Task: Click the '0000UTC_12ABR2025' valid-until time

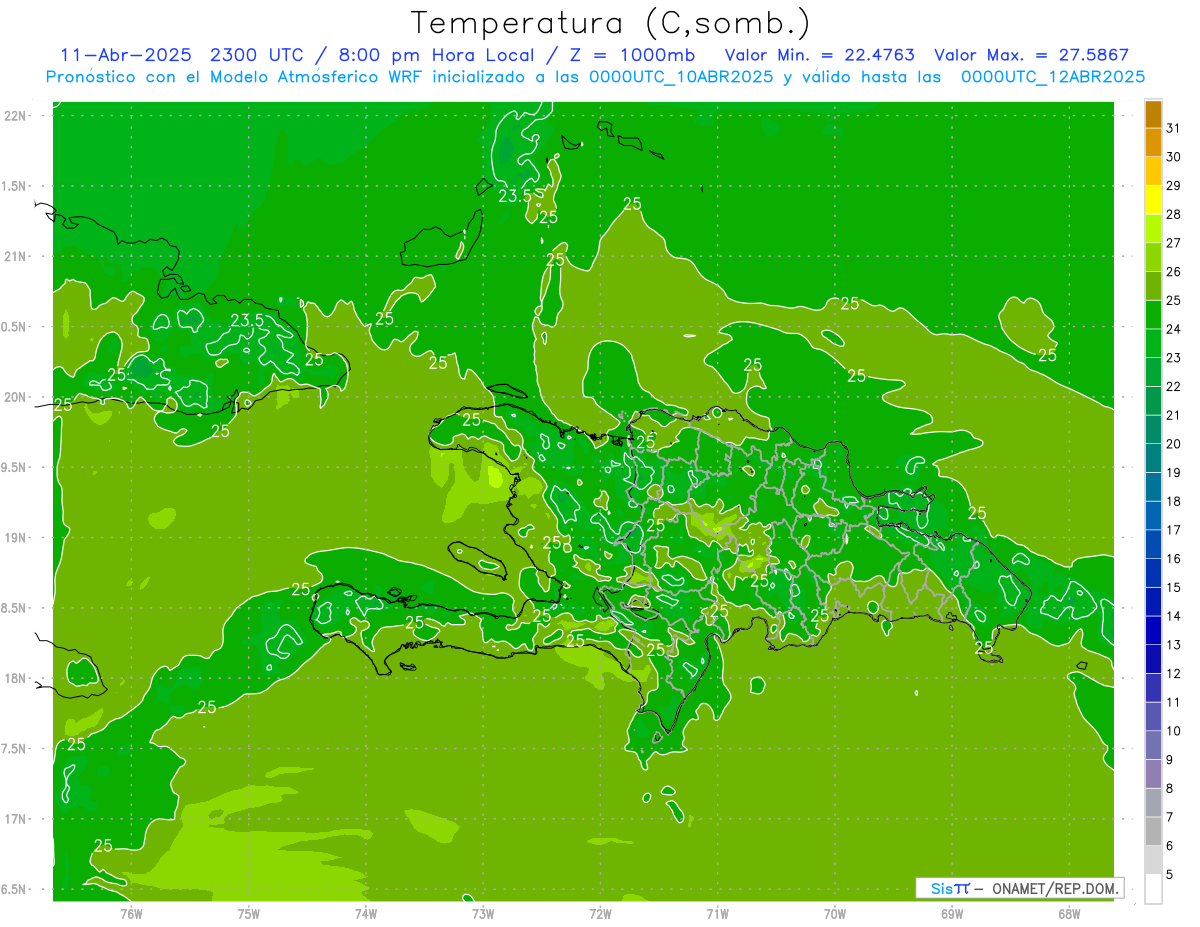Action: 1053,77
